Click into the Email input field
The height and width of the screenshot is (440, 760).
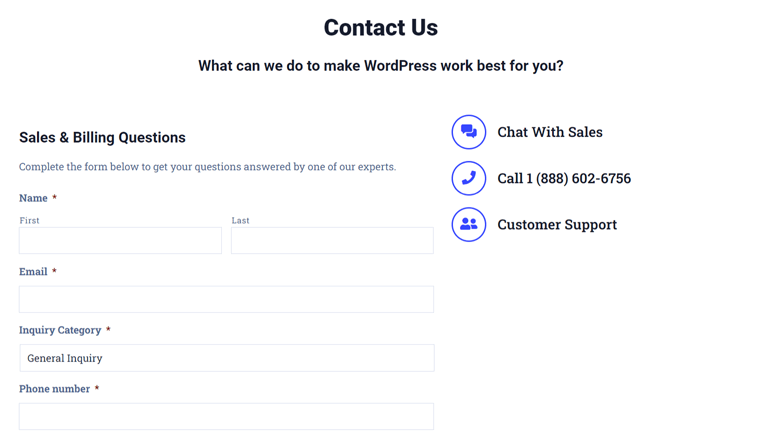226,299
